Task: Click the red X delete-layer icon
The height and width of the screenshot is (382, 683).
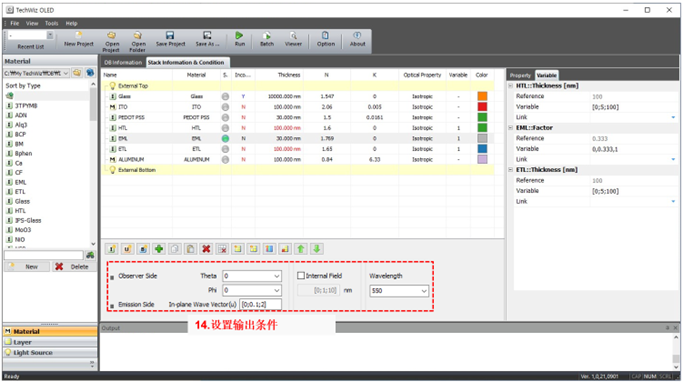Action: pos(206,249)
